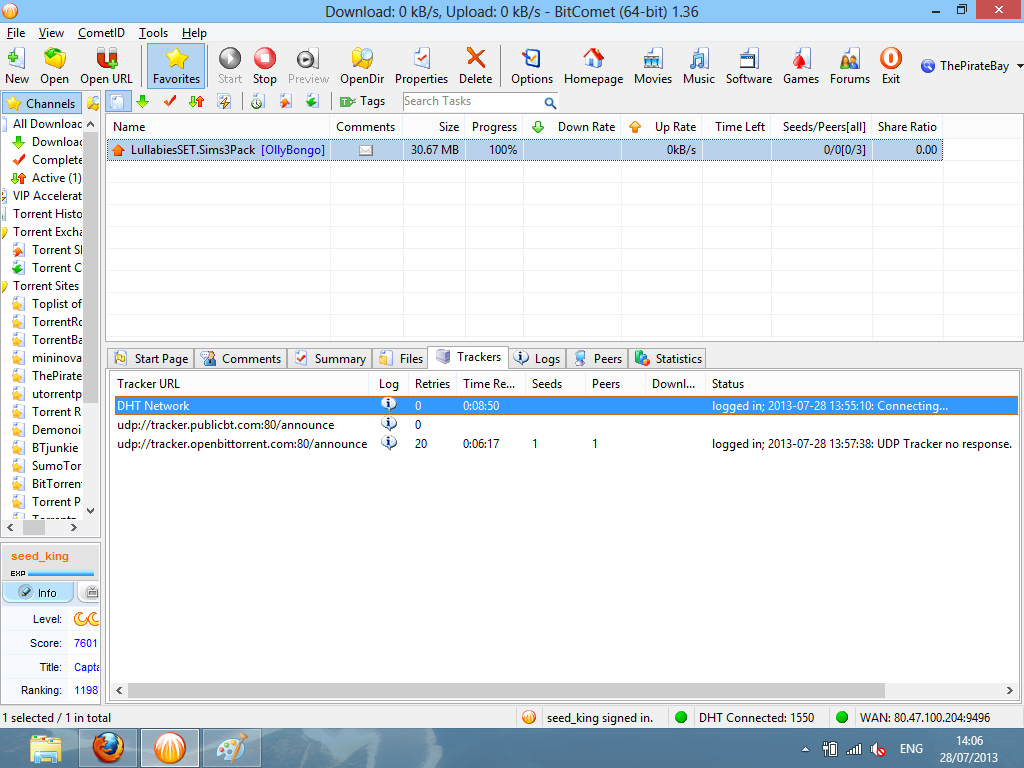Select the DHT Network tracker row
Image resolution: width=1024 pixels, height=768 pixels.
(x=566, y=406)
